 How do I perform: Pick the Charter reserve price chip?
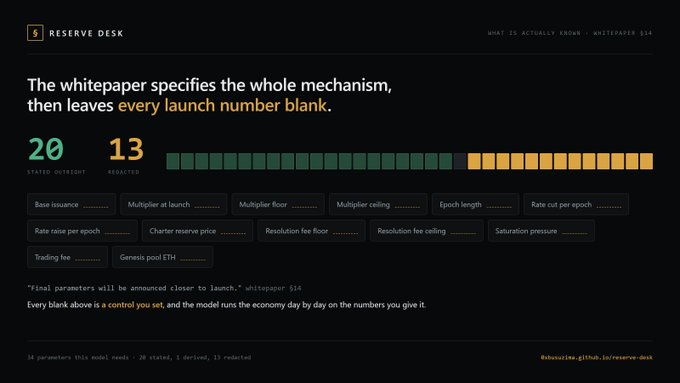pos(197,231)
